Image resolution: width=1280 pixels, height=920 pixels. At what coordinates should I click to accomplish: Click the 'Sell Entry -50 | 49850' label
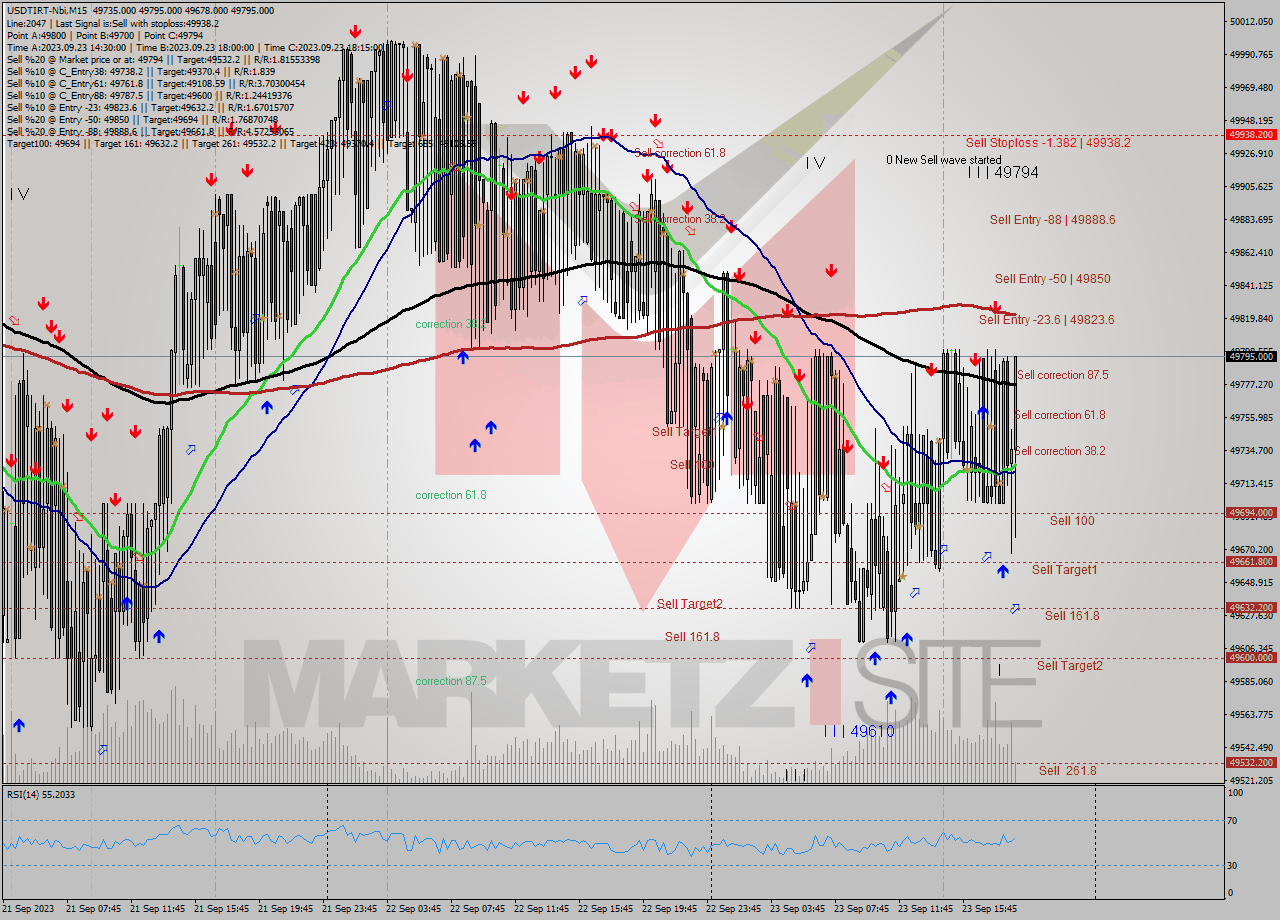[1052, 279]
